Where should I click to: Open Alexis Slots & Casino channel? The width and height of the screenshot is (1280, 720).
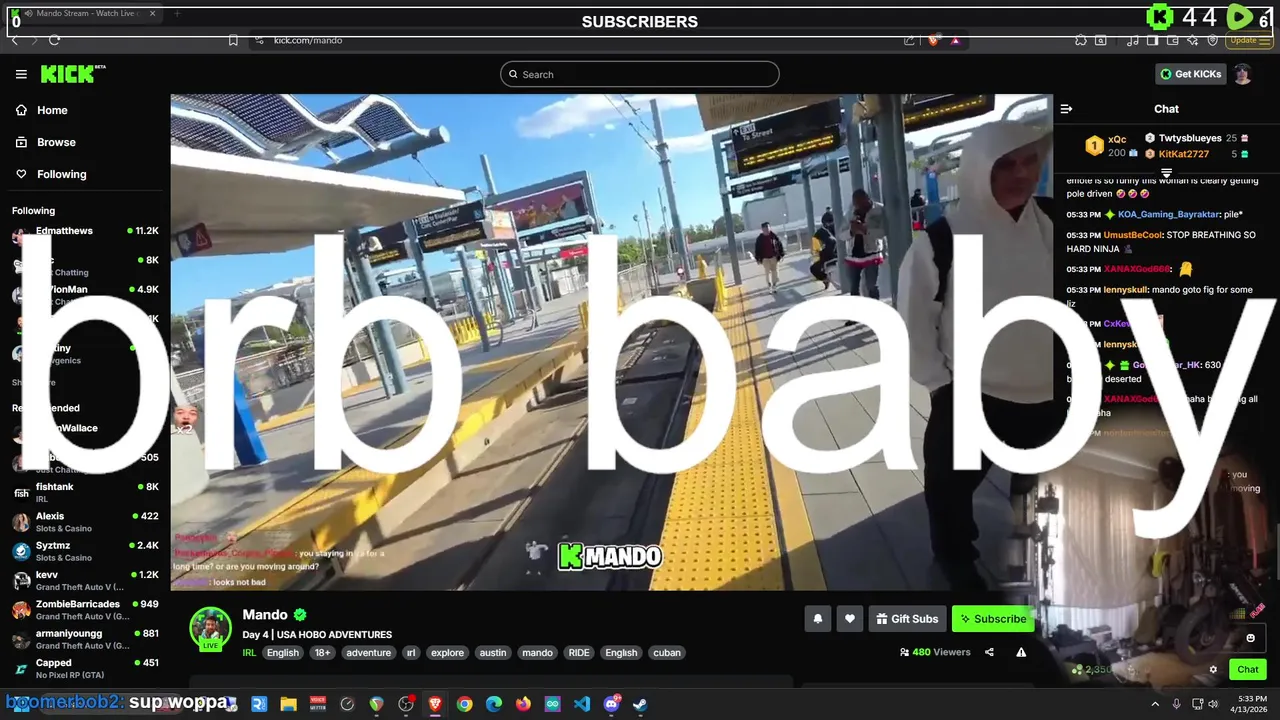(85, 521)
